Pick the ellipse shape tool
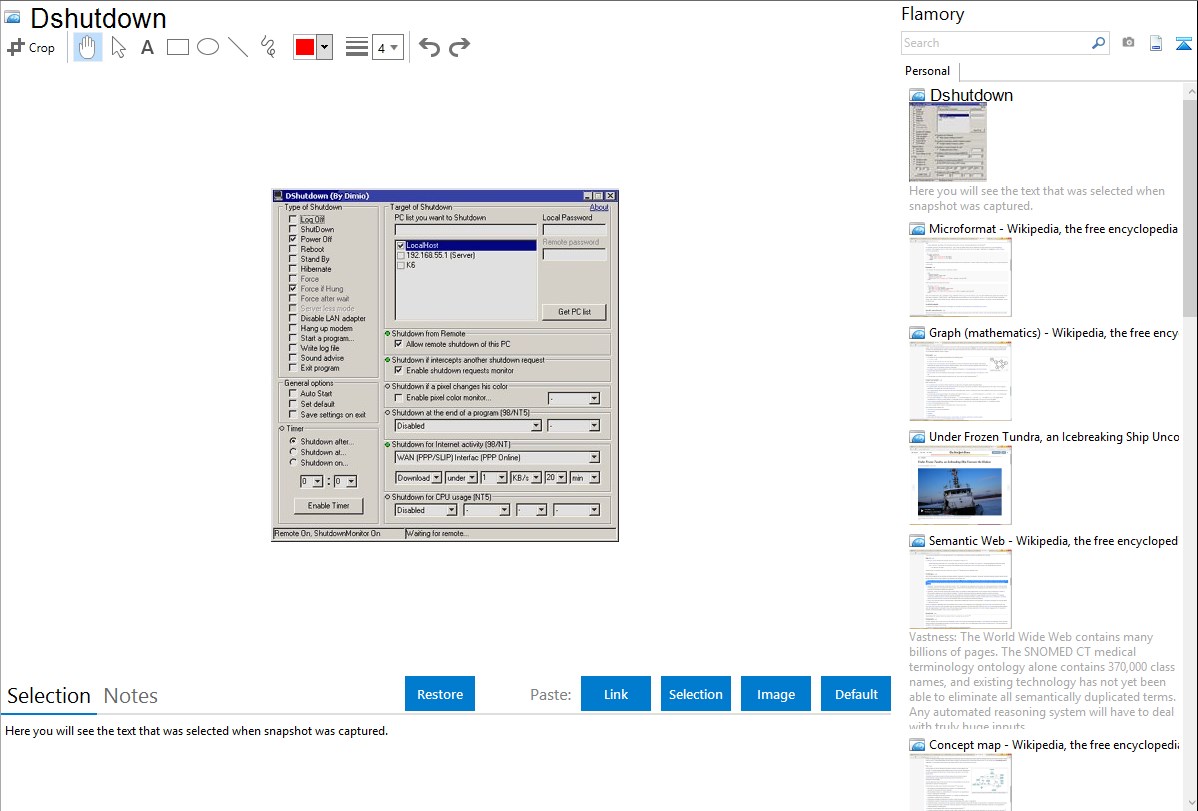Viewport: 1198px width, 811px height. coord(207,47)
